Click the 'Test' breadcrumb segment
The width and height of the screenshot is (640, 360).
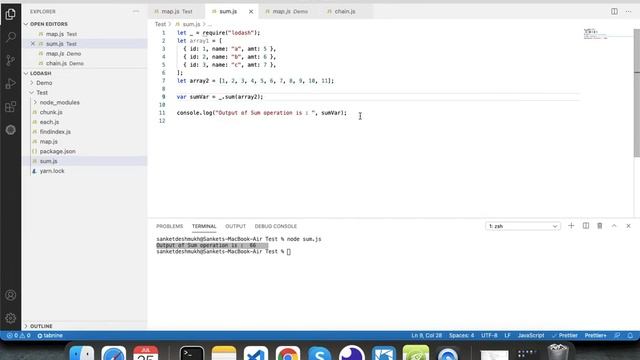(x=160, y=24)
